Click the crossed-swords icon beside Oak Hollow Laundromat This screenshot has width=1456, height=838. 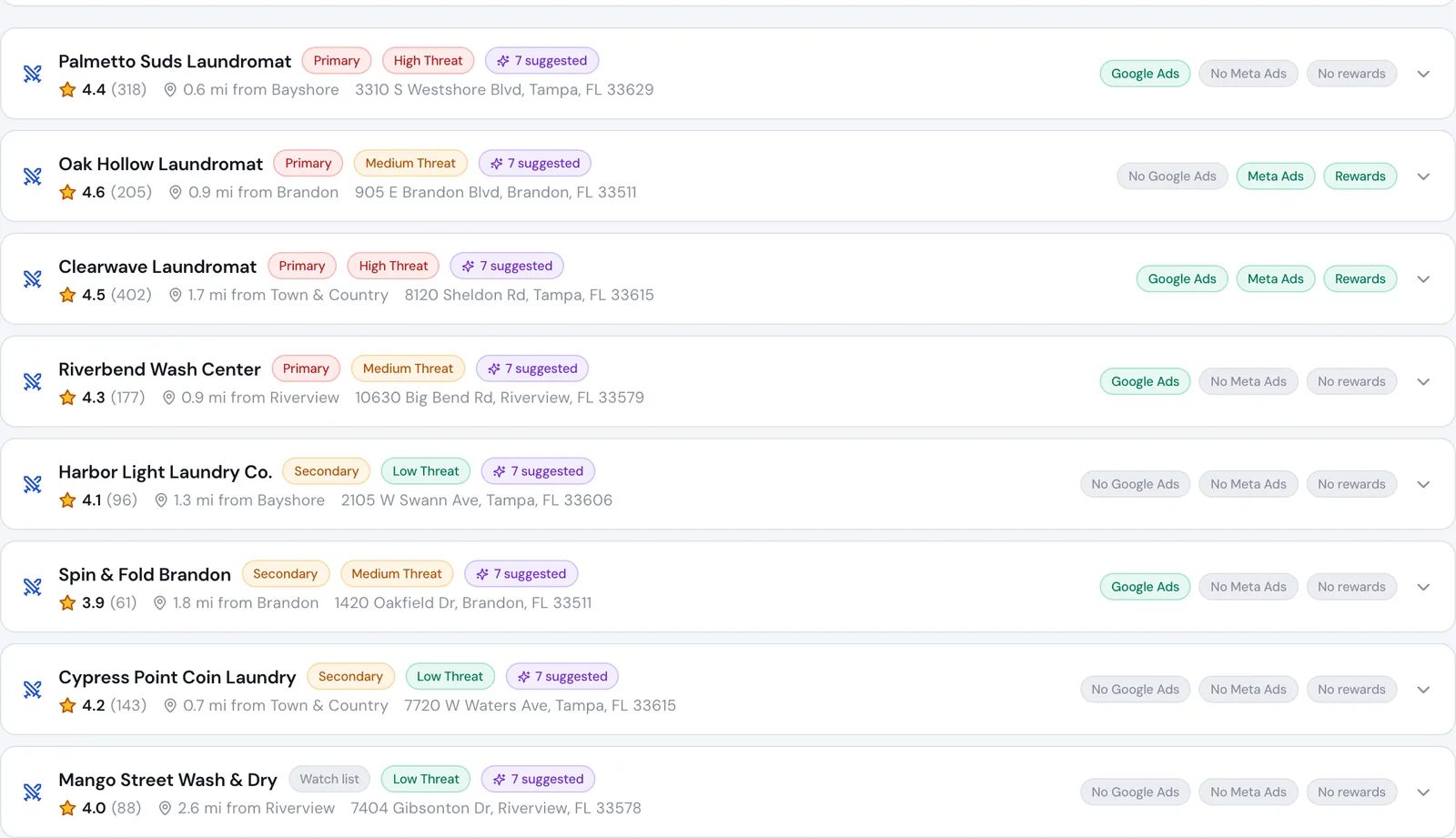(33, 177)
